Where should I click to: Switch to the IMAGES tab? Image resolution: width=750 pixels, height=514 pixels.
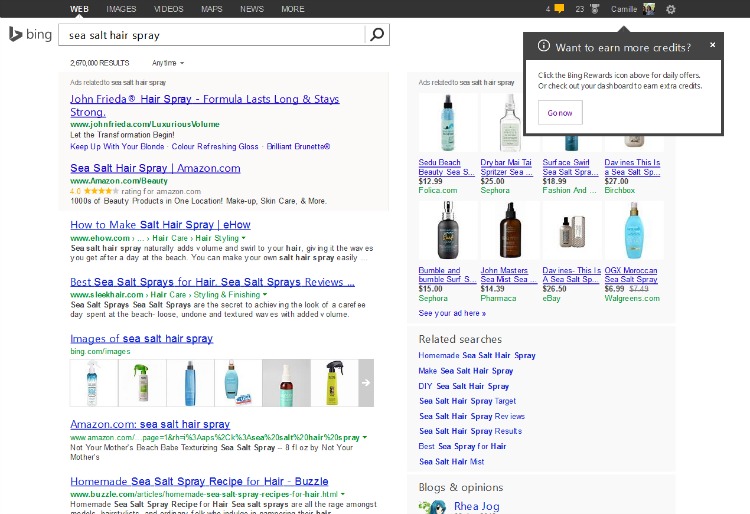coord(121,9)
